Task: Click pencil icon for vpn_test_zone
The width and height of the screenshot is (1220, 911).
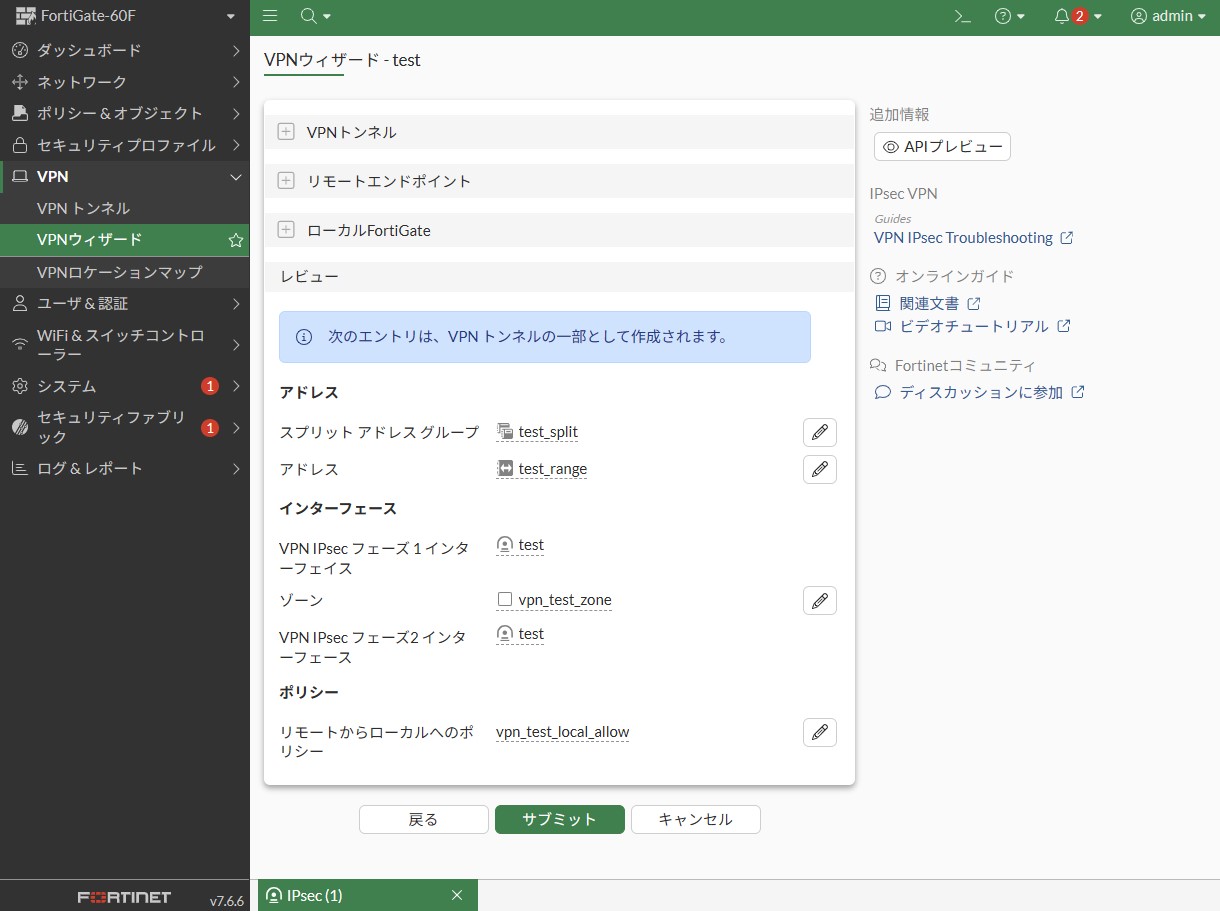Action: pos(819,600)
